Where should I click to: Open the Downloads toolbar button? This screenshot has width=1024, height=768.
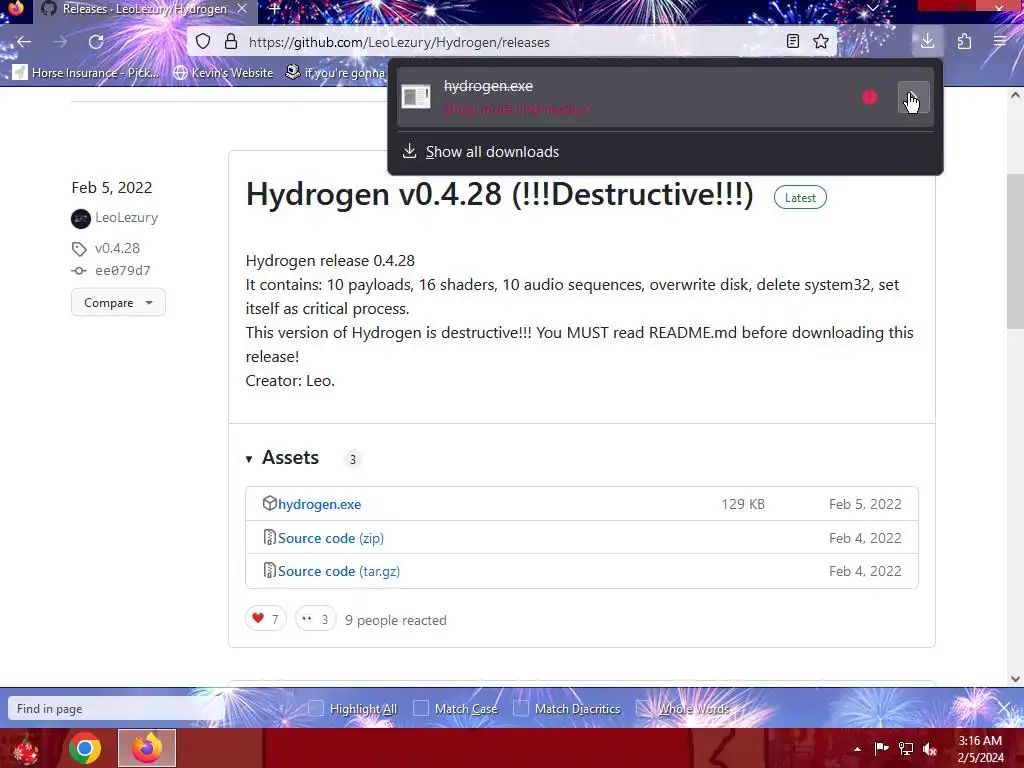(927, 42)
